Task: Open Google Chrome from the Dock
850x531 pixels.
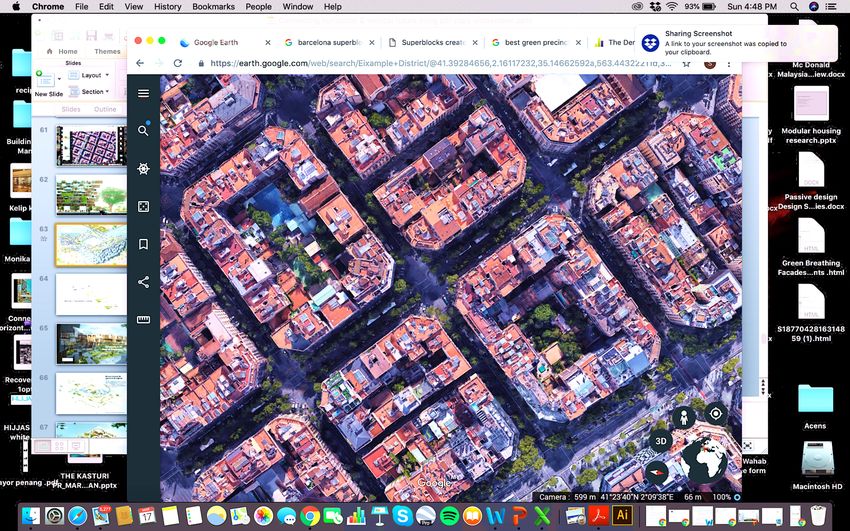Action: [310, 516]
